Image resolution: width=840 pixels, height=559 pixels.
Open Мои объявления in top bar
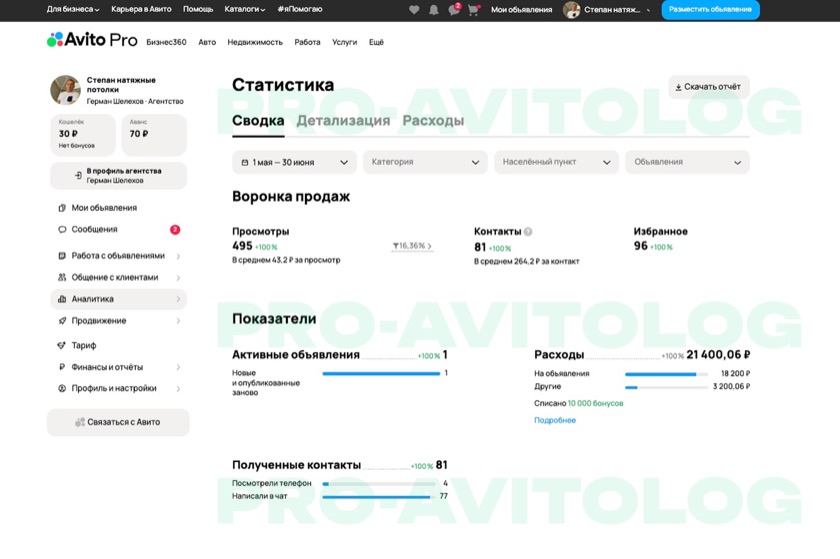click(521, 10)
